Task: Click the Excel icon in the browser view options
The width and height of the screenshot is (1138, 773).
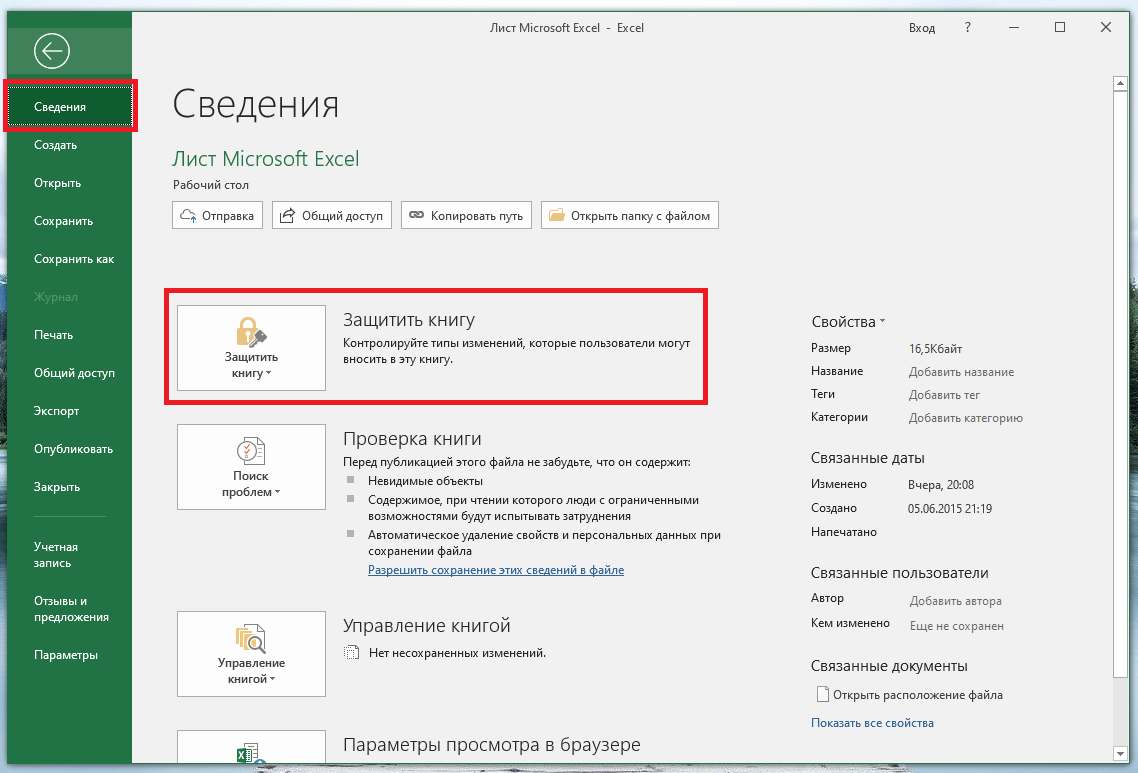Action: tap(251, 753)
